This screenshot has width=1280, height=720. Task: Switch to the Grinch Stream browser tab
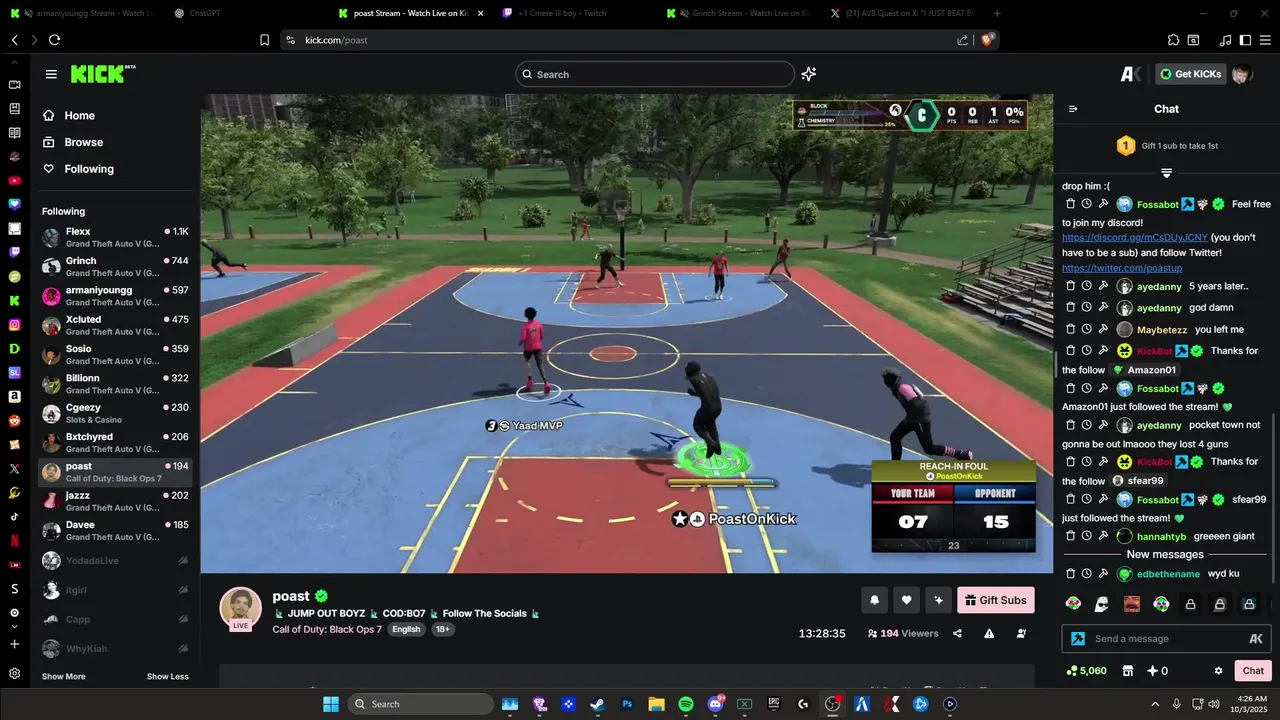(x=738, y=13)
